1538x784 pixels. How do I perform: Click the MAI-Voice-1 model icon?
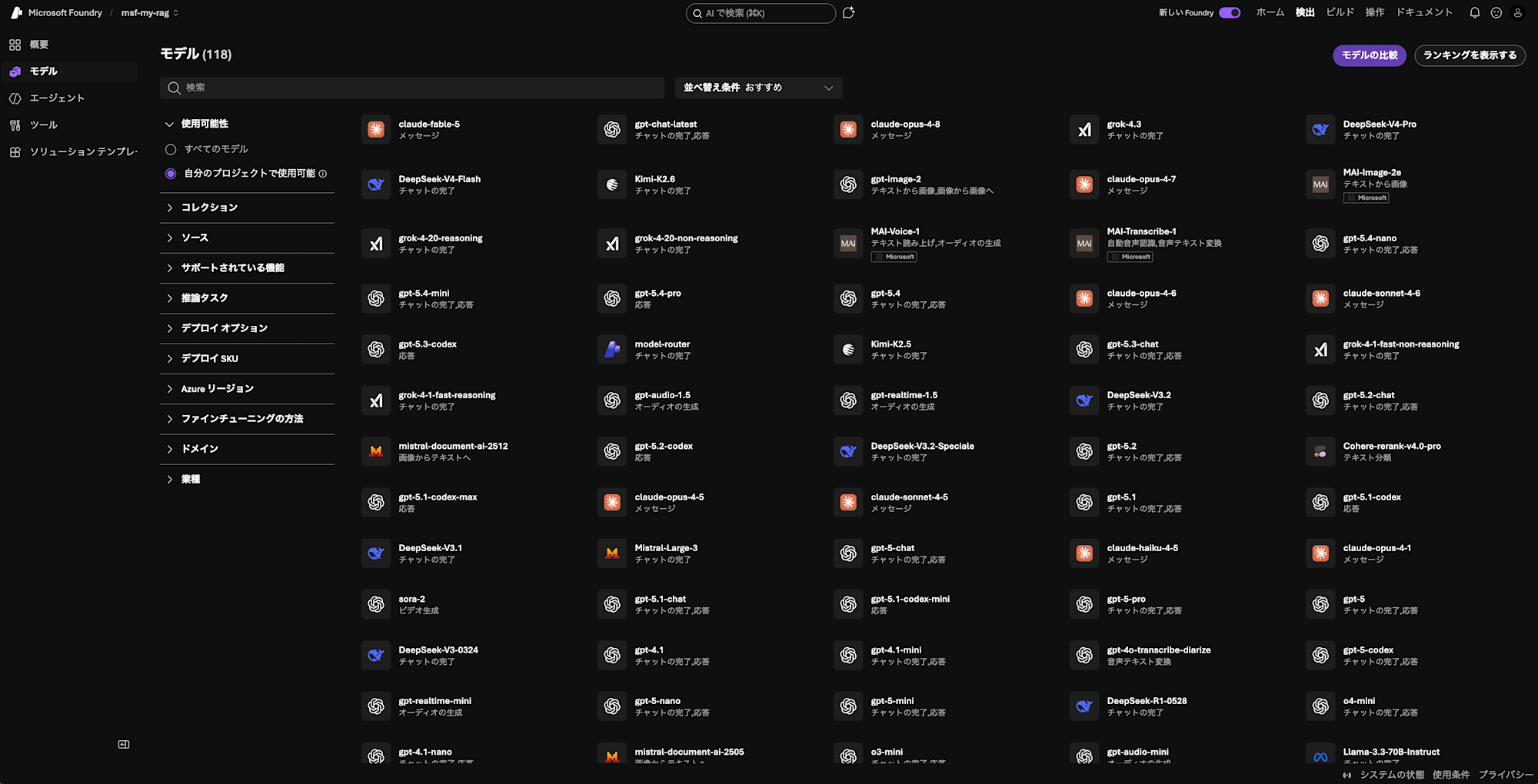(848, 244)
